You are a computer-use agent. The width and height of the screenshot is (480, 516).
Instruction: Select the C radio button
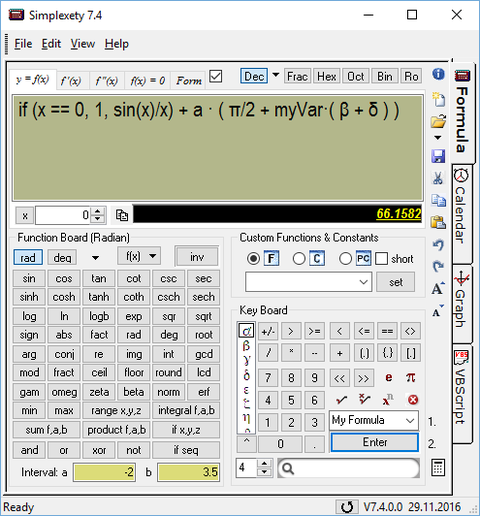tap(299, 258)
